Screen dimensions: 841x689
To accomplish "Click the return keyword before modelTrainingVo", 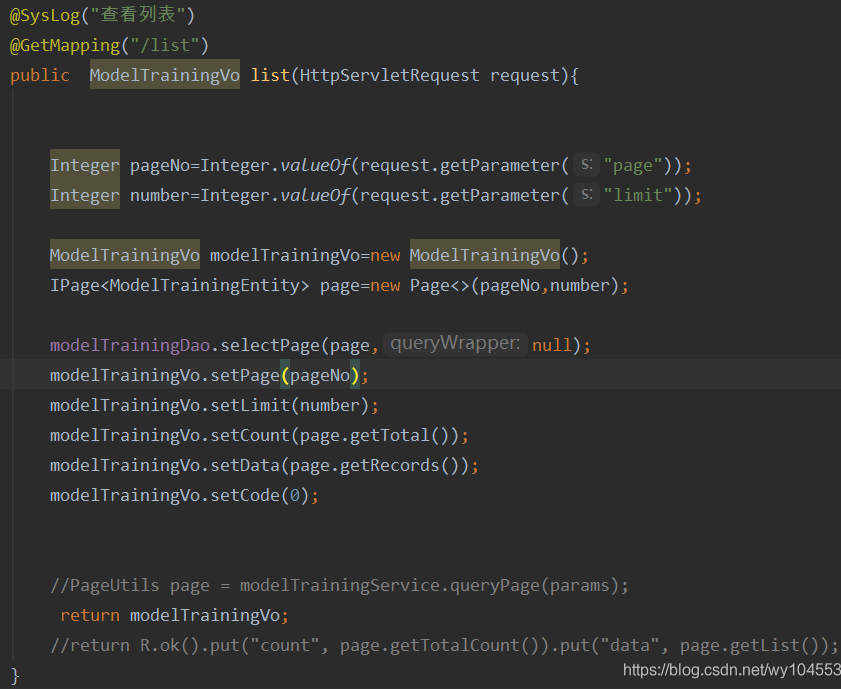I will pyautogui.click(x=90, y=615).
